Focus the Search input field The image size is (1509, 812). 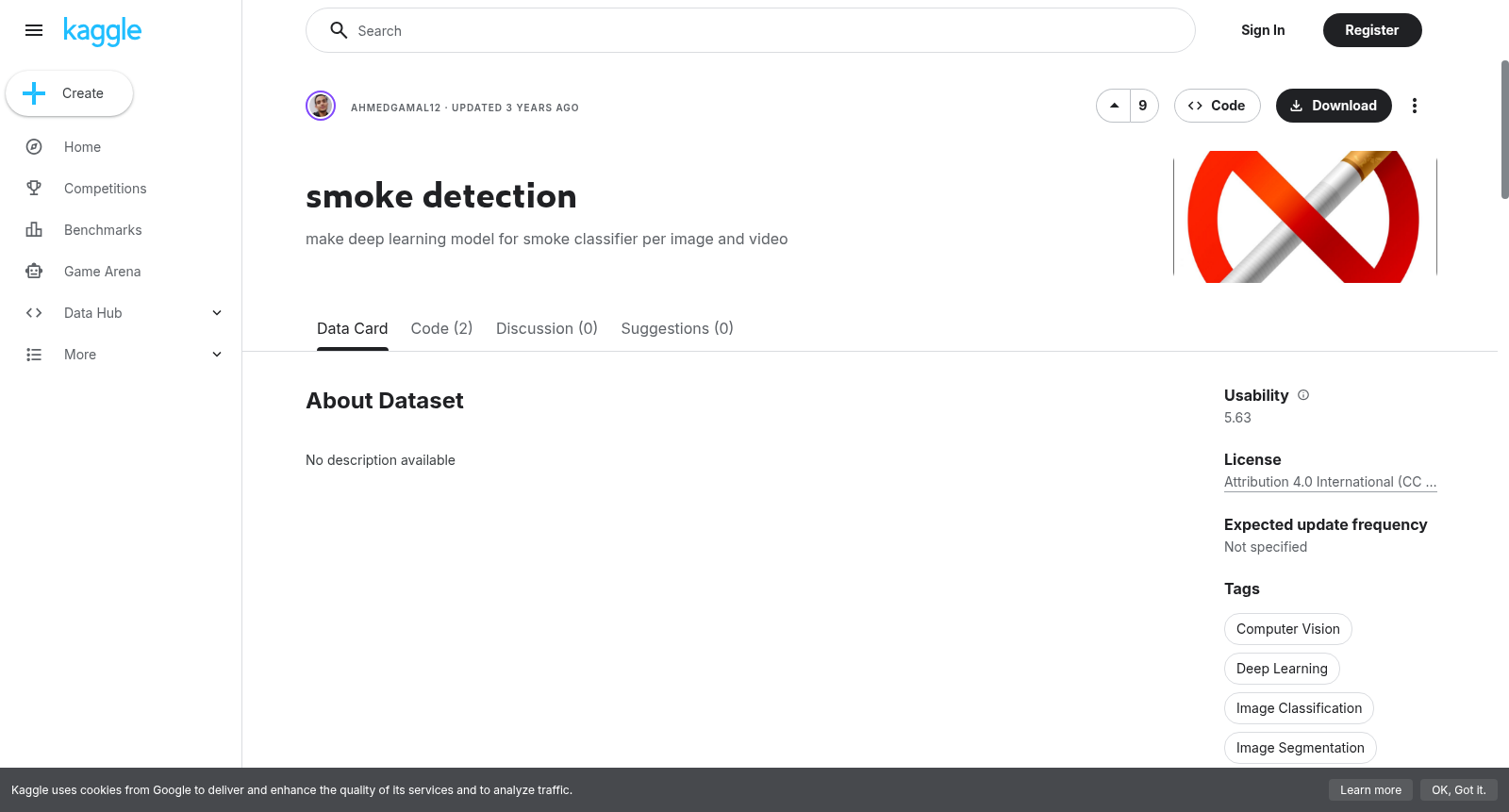coord(751,30)
